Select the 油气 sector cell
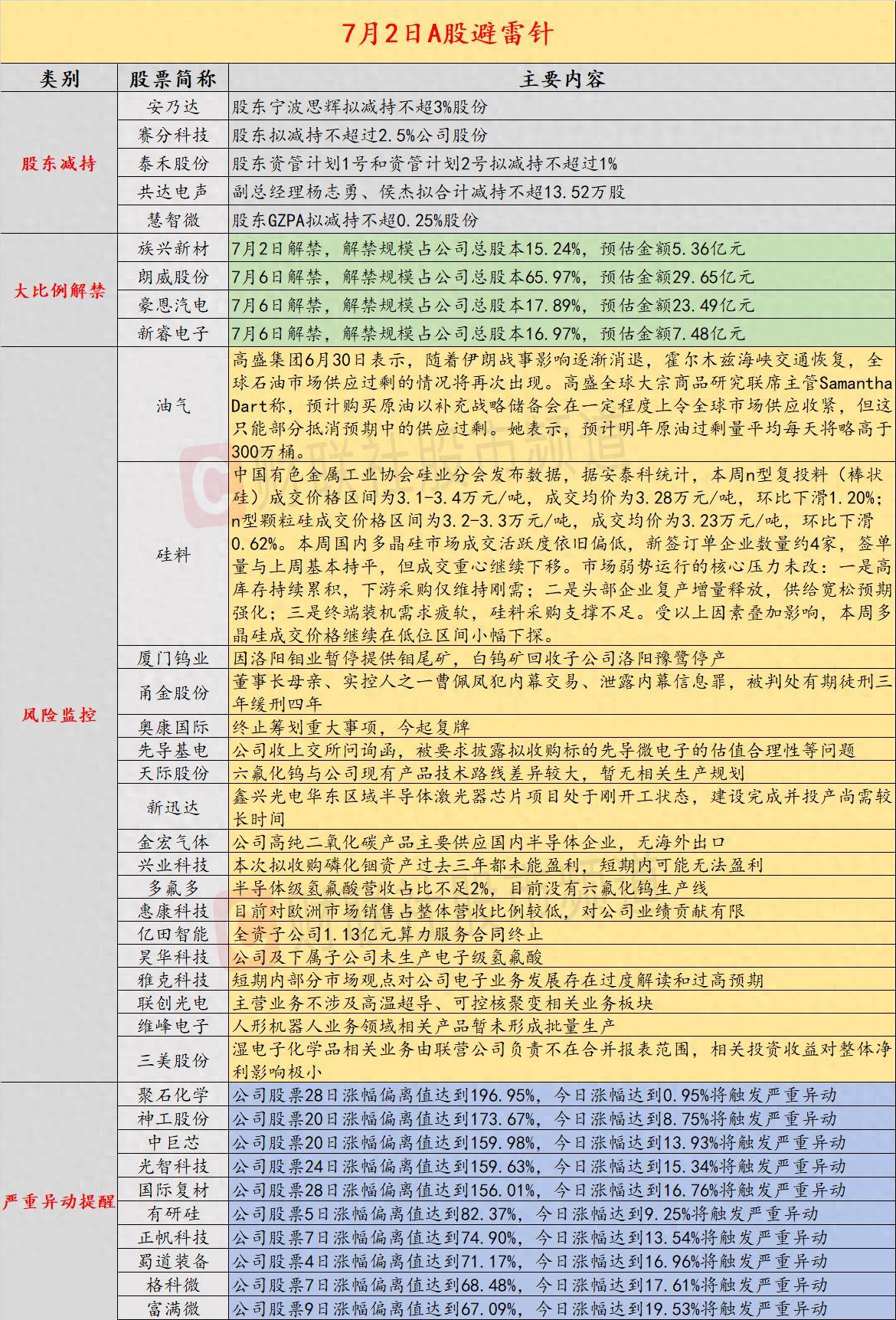This screenshot has height=1320, width=896. click(173, 405)
